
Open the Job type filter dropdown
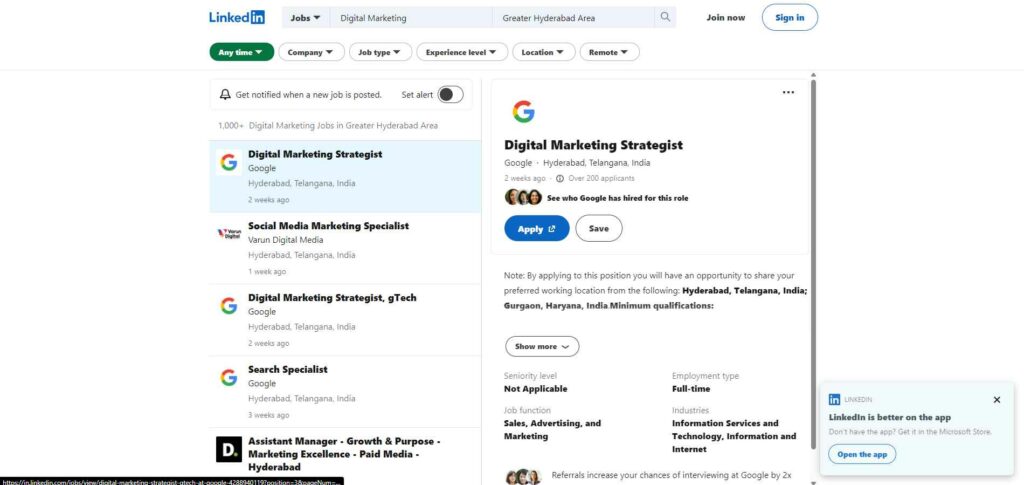coord(381,52)
